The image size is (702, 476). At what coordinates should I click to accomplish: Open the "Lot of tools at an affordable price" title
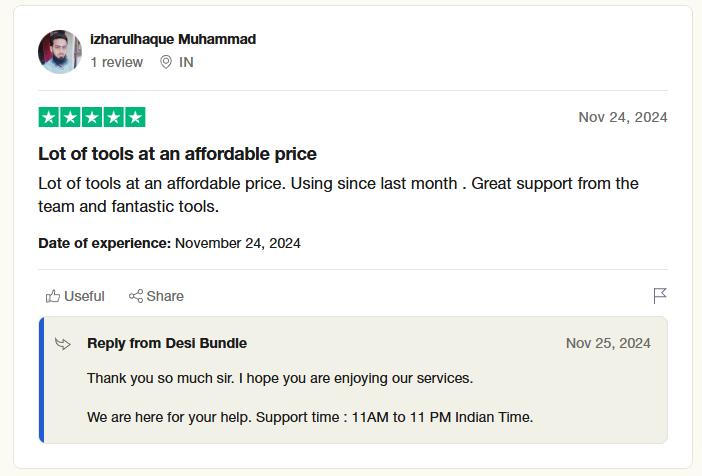tap(177, 154)
